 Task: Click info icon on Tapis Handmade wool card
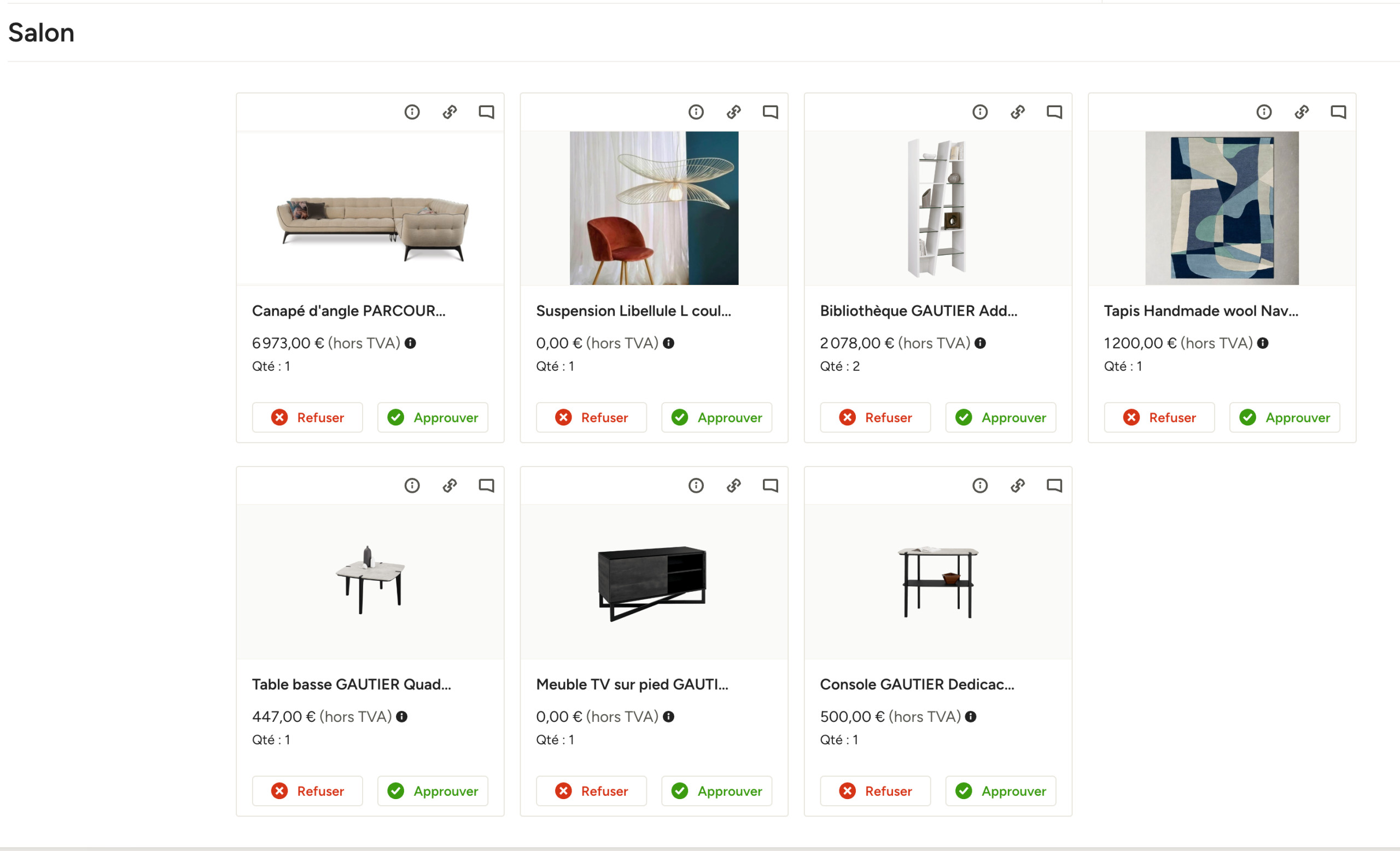pos(1264,112)
